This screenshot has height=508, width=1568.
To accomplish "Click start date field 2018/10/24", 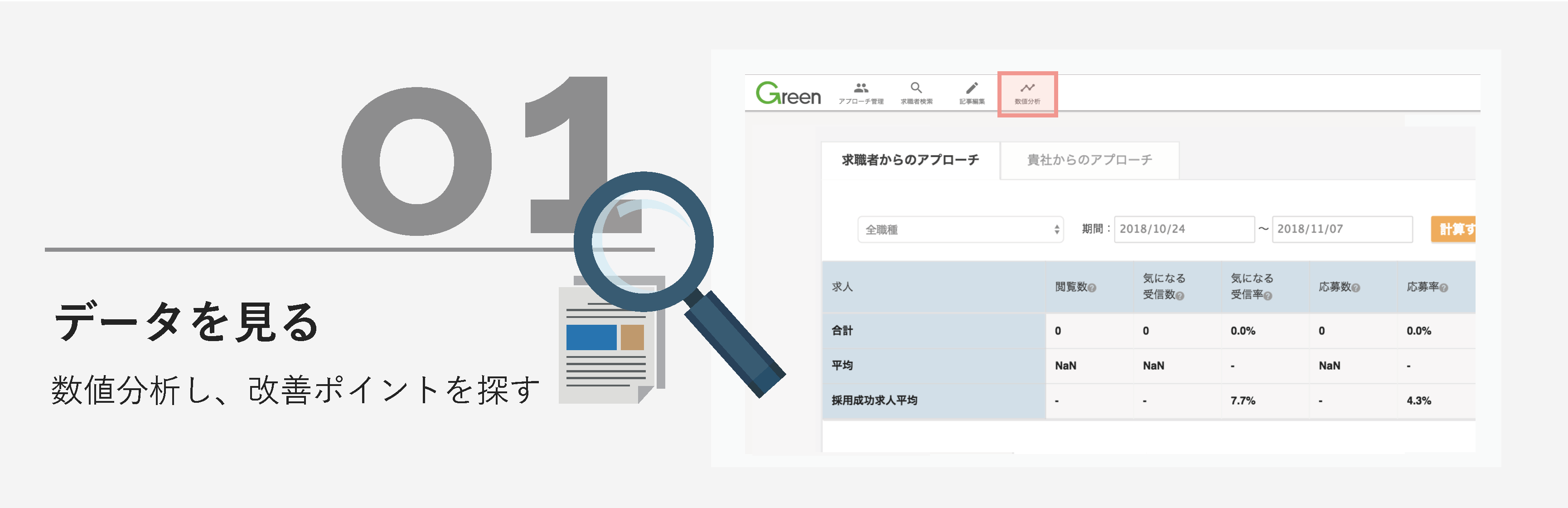I will click(x=1184, y=229).
